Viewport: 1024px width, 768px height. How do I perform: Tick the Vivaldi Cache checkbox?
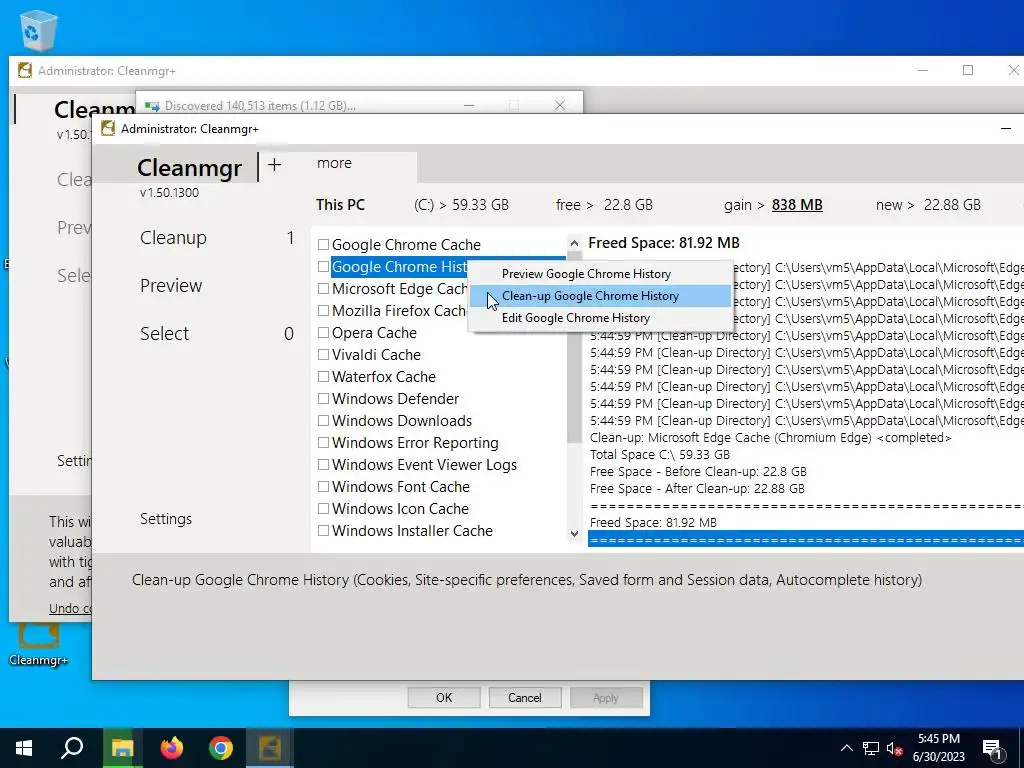point(323,355)
